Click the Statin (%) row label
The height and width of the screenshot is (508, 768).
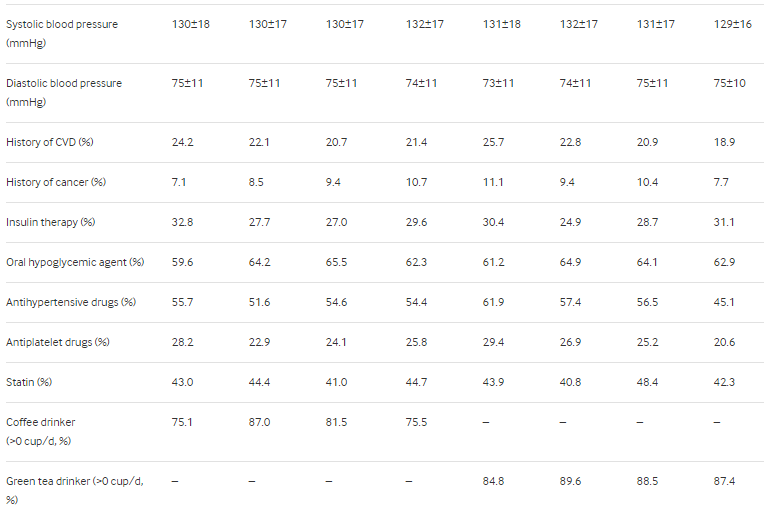[29, 382]
